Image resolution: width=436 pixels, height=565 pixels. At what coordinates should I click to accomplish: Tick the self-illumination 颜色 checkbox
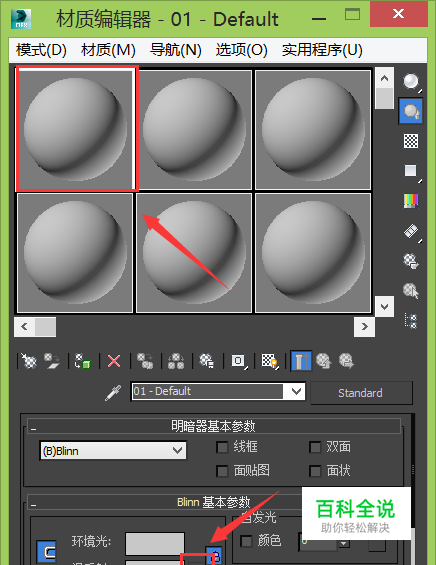(x=246, y=541)
